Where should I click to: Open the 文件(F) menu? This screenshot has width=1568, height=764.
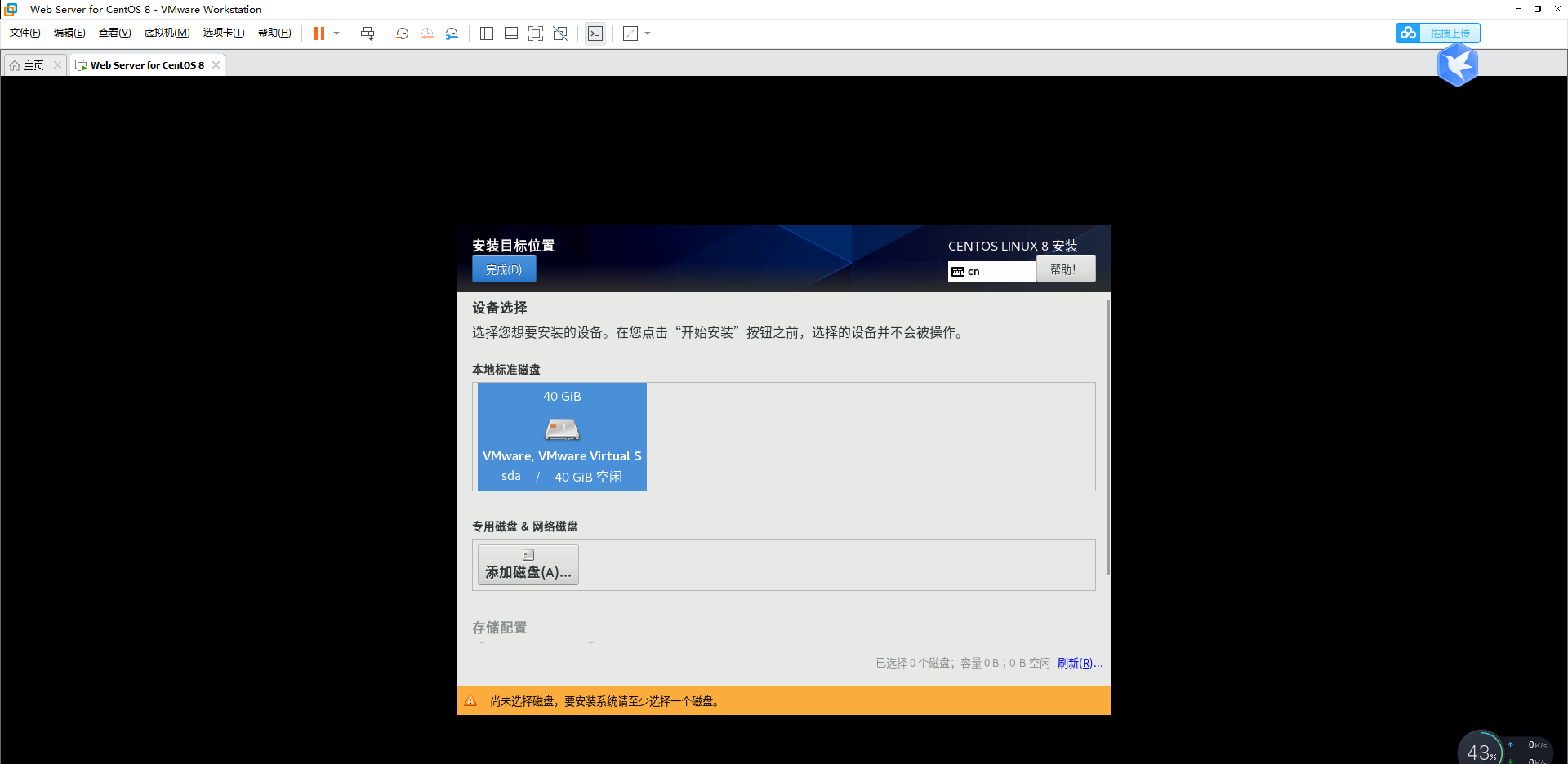click(24, 33)
